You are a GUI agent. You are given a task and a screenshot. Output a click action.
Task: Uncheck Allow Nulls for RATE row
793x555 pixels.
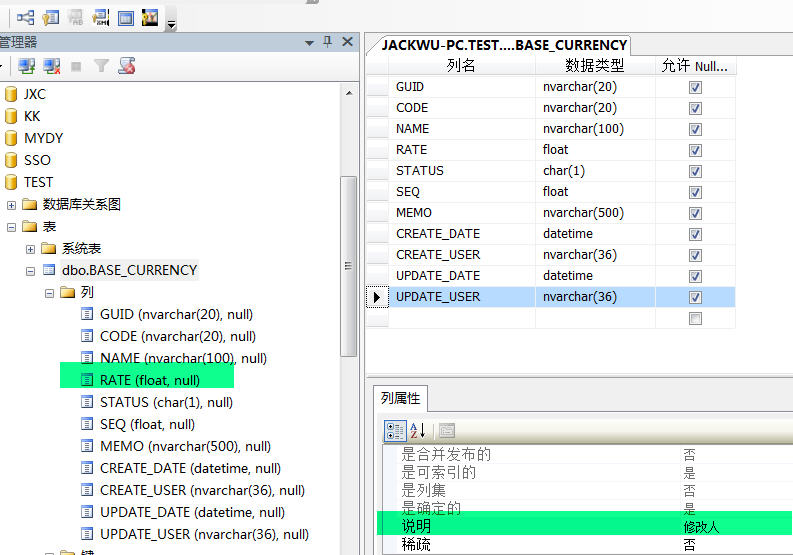point(695,150)
